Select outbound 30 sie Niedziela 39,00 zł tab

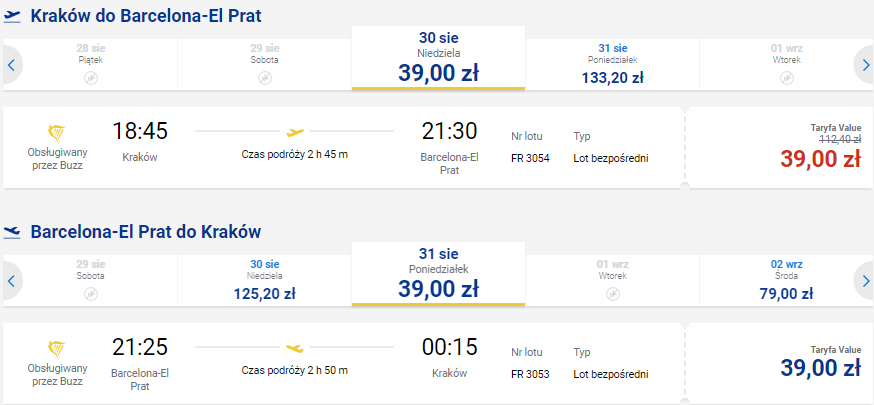click(x=439, y=58)
